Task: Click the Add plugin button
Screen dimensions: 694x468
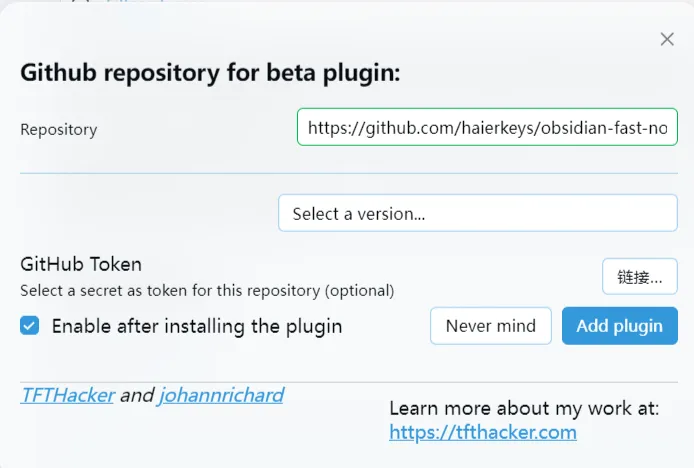Action: point(619,326)
